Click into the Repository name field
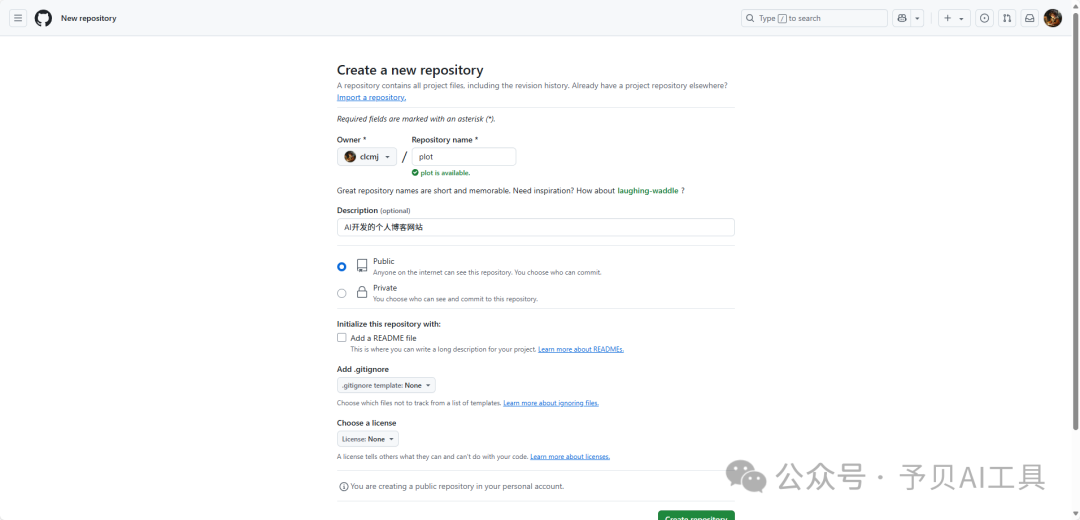This screenshot has width=1080, height=520. [x=463, y=157]
